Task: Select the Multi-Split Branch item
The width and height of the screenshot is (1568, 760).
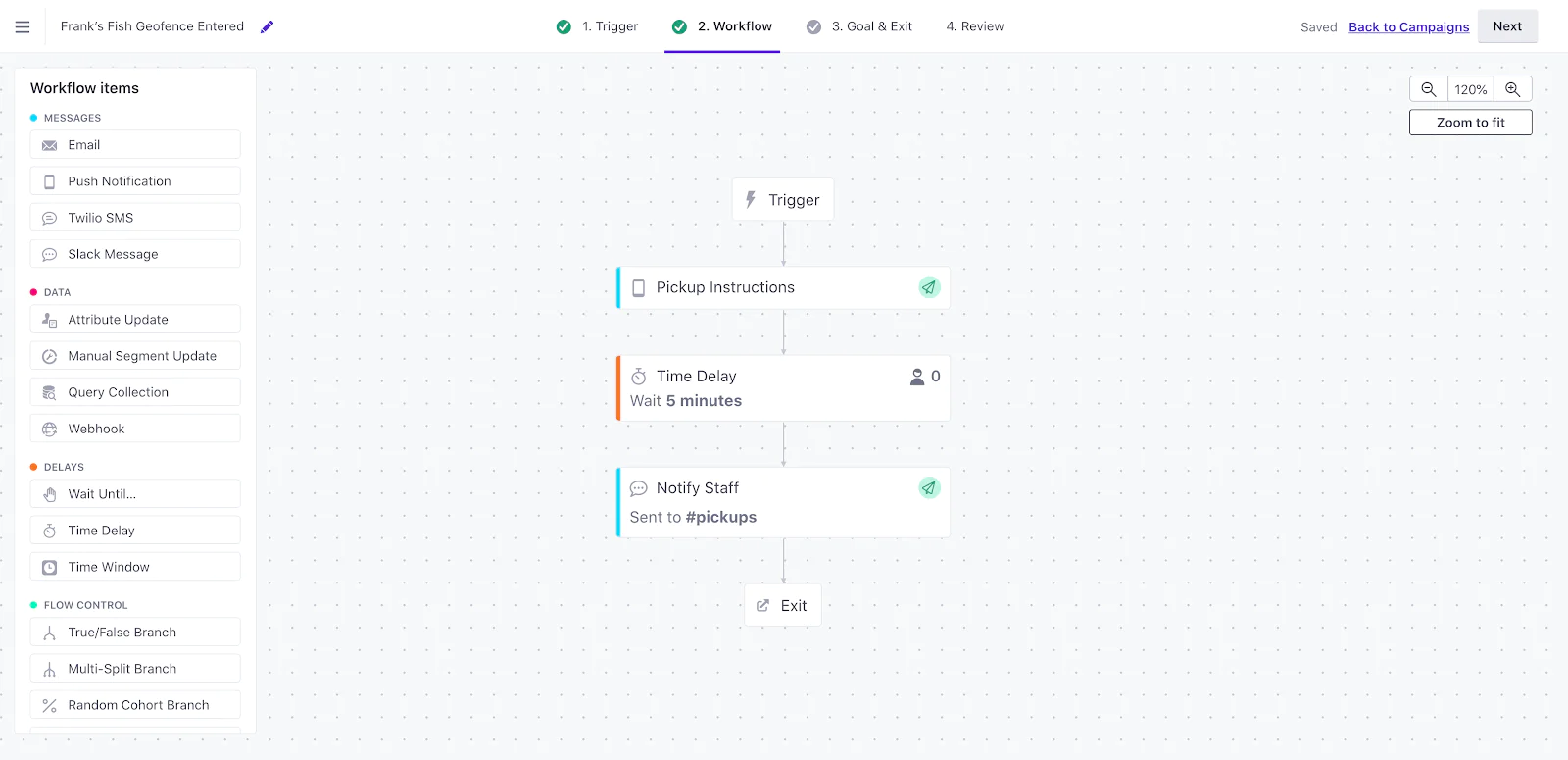Action: (x=134, y=668)
